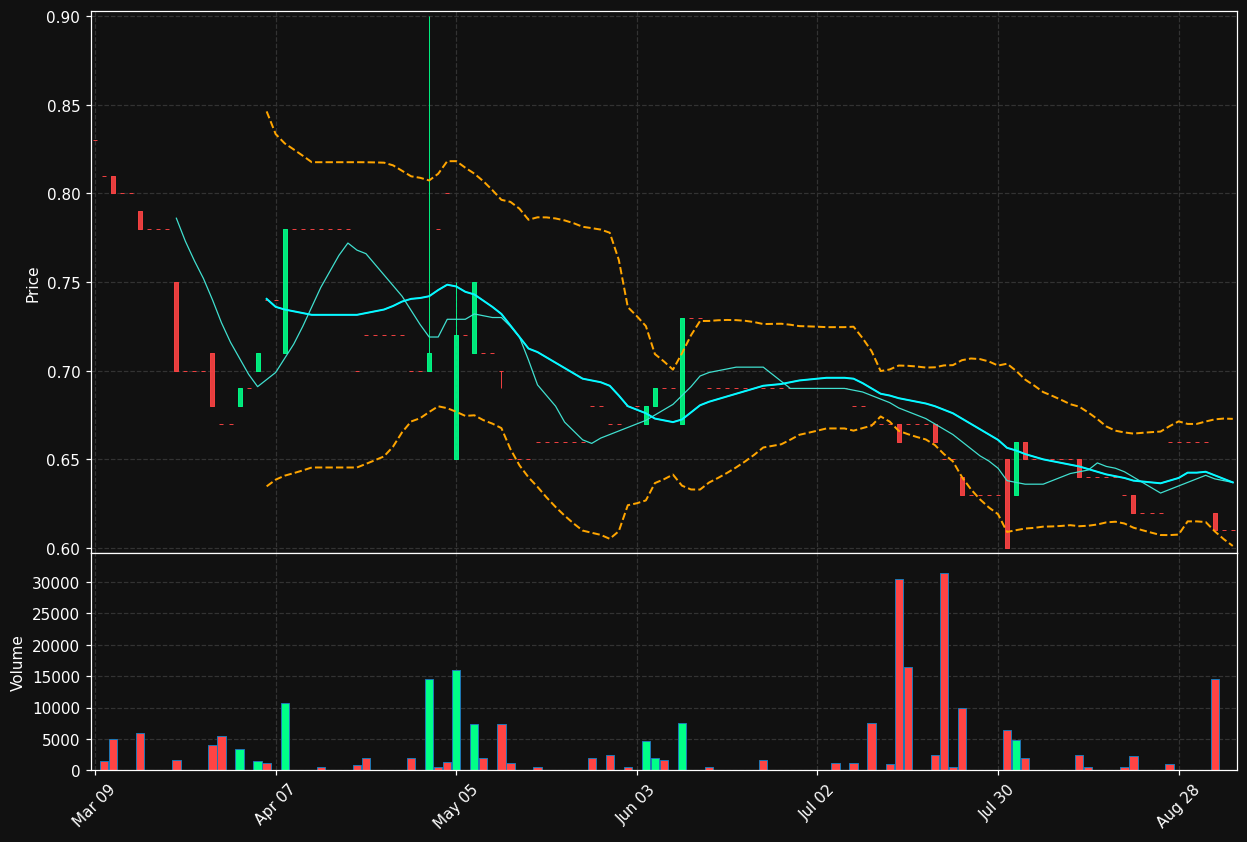Screen dimensions: 1247x842
Task: Click the 30000 volume axis label
Action: (60, 583)
